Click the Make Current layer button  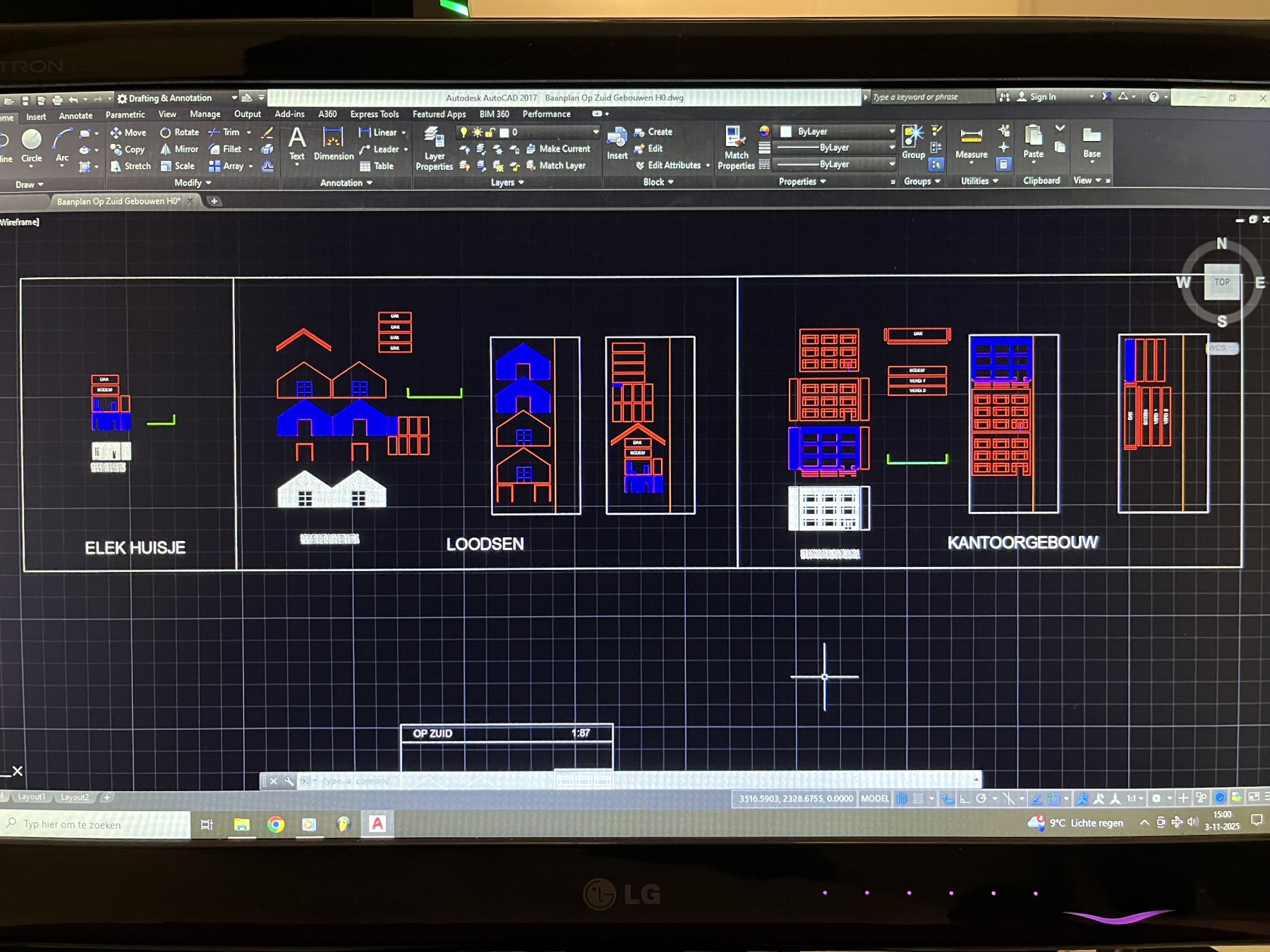[558, 149]
